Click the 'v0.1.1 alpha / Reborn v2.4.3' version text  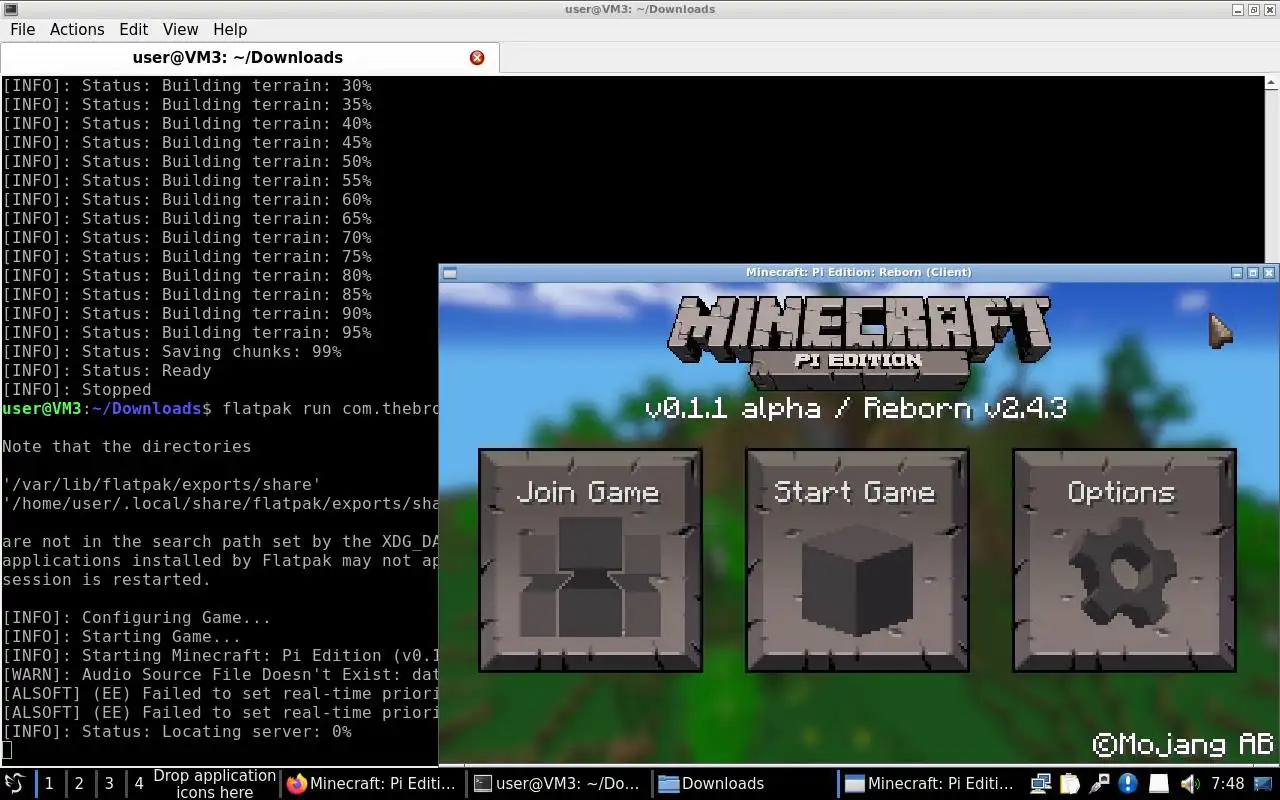pyautogui.click(x=856, y=408)
